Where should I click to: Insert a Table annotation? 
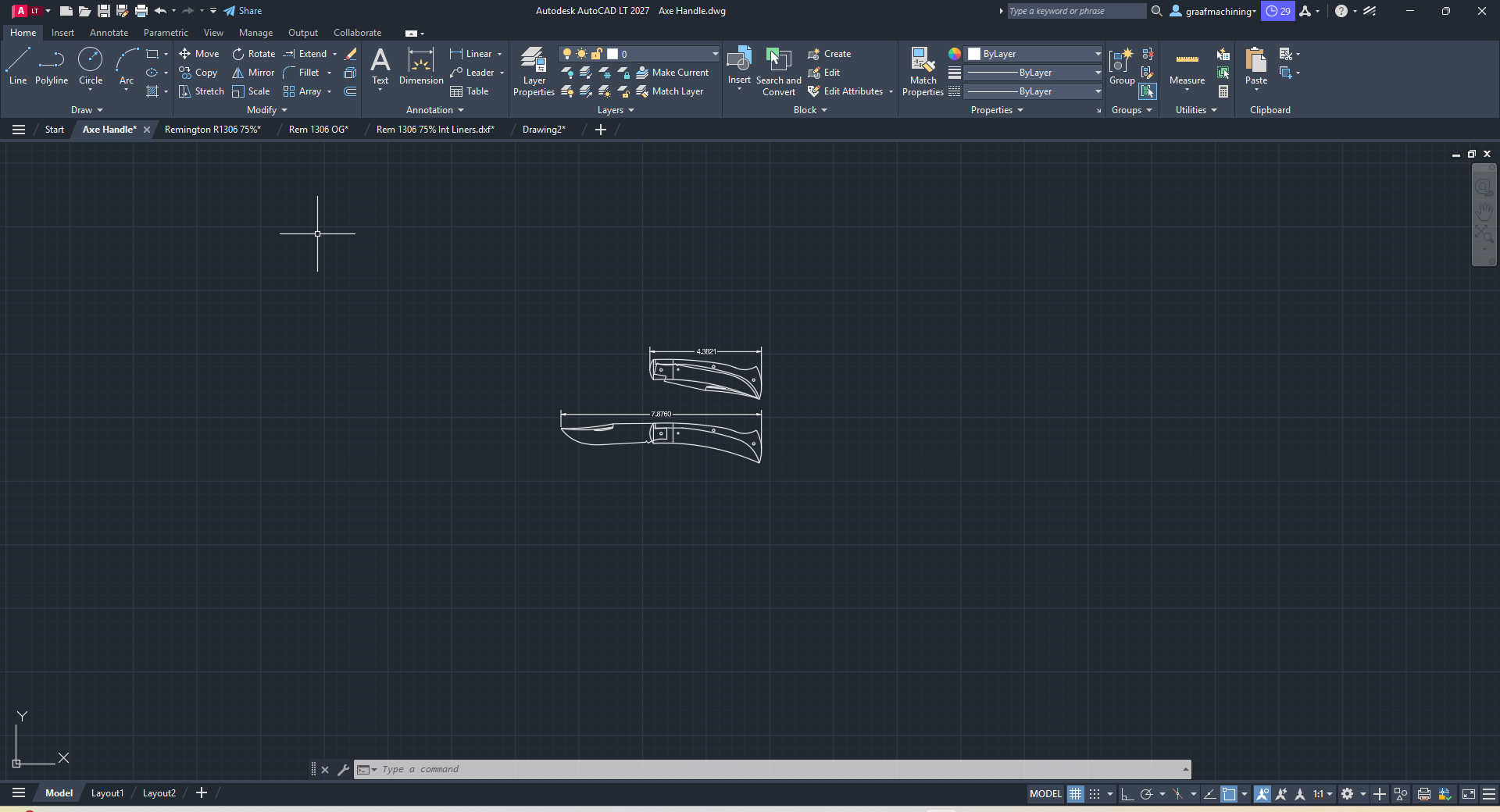tap(470, 91)
